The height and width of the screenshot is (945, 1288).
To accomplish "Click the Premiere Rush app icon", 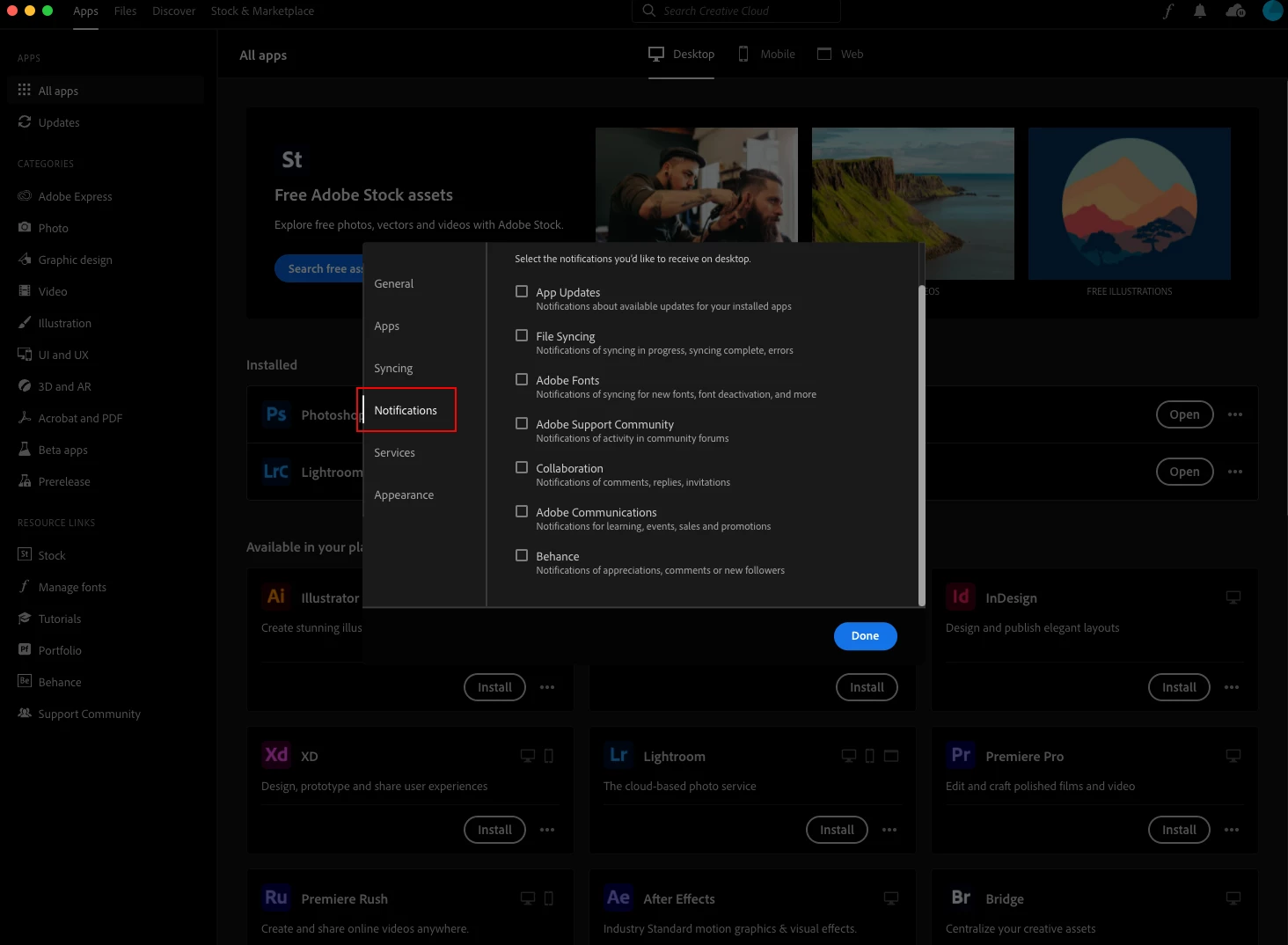I will click(276, 897).
